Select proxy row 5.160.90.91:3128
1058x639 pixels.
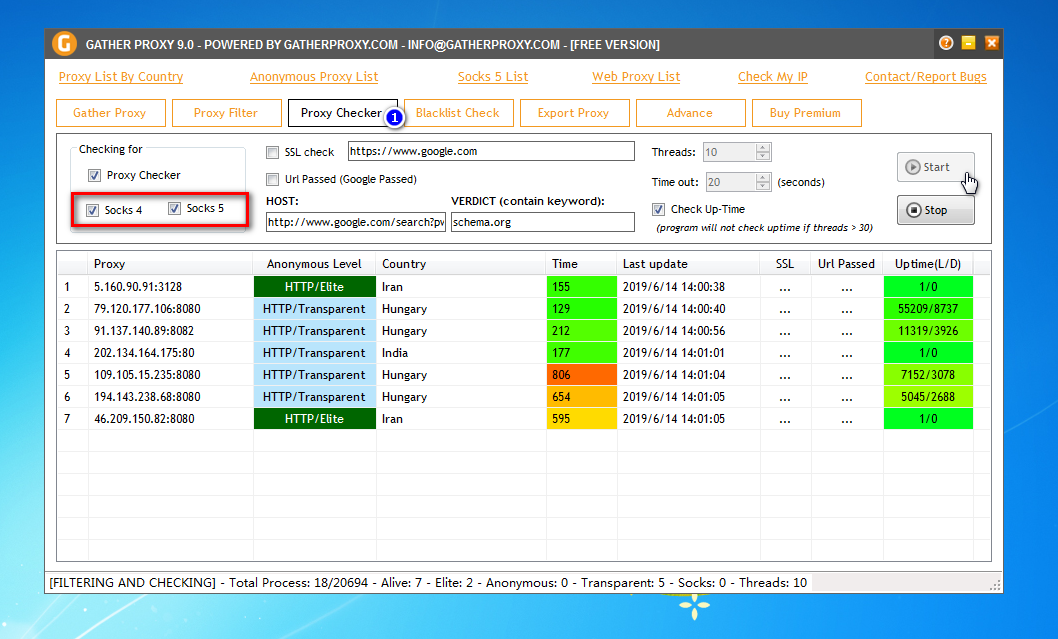pyautogui.click(x=524, y=287)
